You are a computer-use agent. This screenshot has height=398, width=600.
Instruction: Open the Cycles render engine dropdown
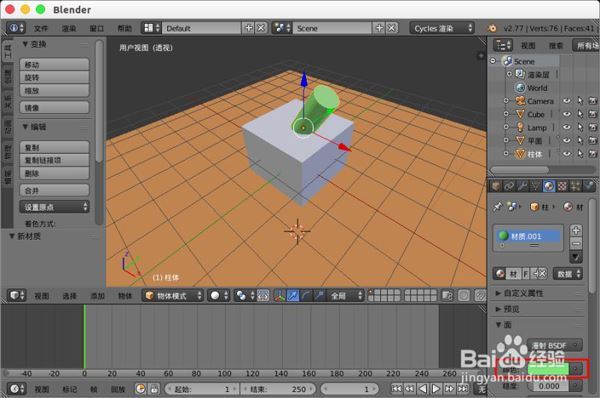pyautogui.click(x=442, y=28)
